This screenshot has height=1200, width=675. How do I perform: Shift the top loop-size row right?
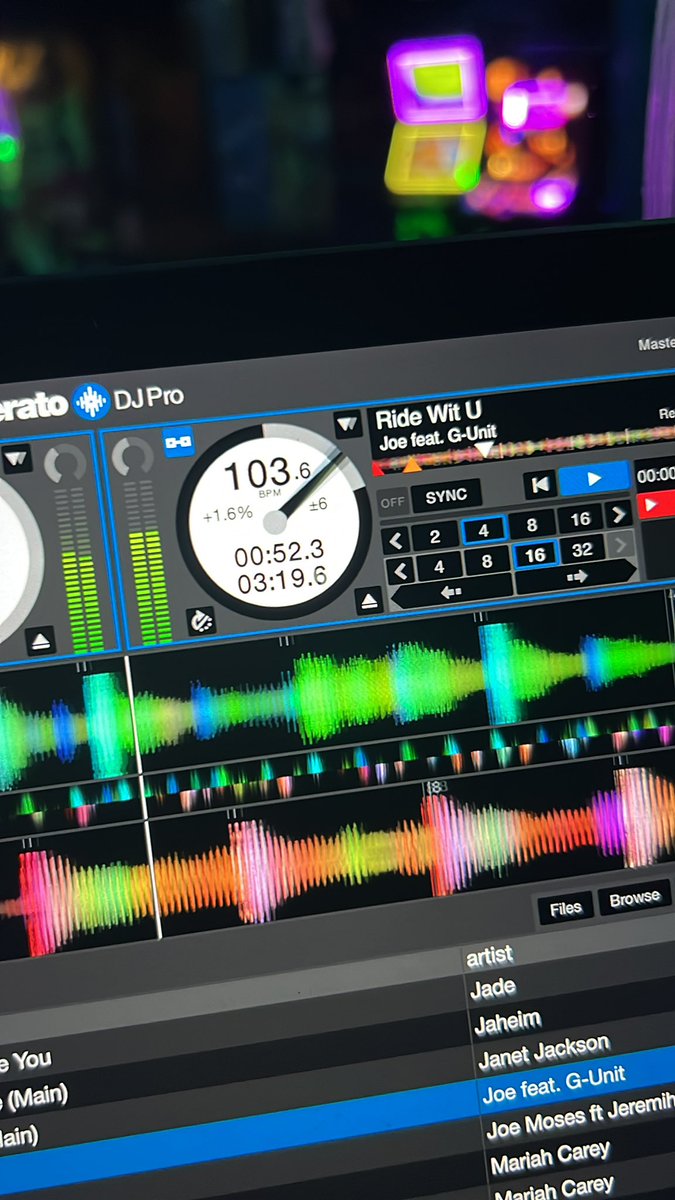619,514
